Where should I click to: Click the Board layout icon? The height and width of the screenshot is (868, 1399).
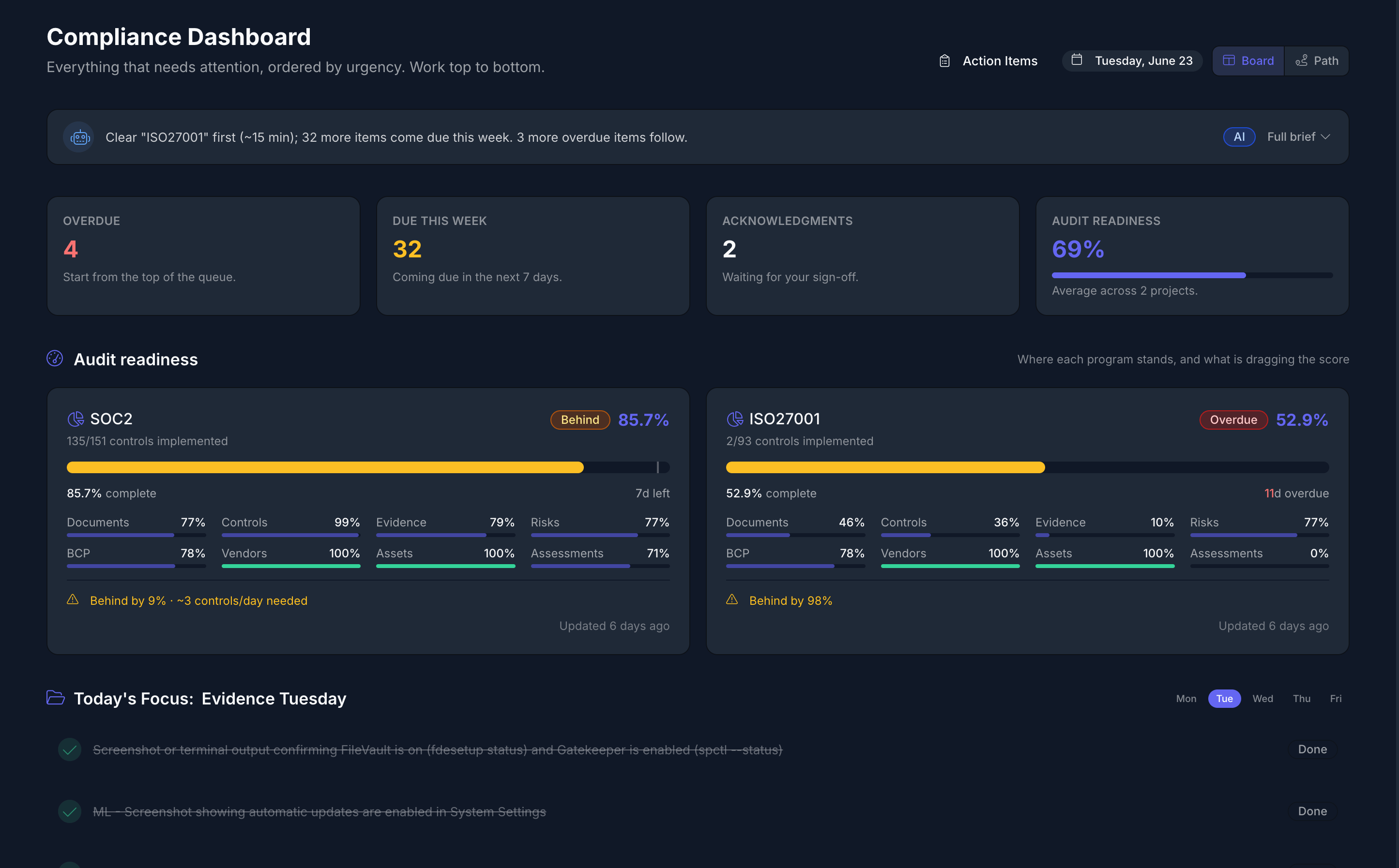coord(1229,60)
